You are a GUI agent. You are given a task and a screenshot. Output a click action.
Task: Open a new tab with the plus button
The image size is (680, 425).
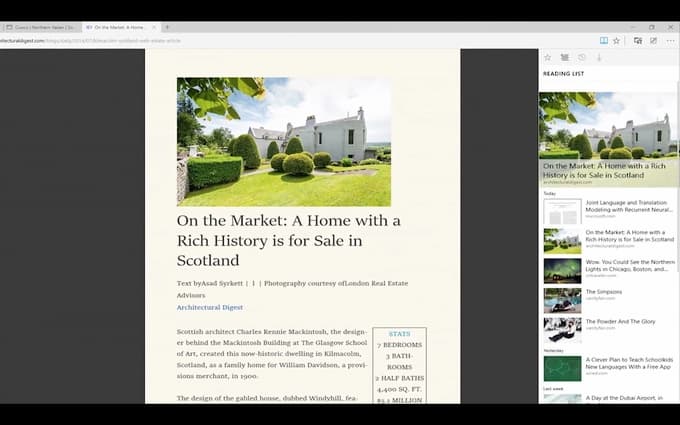(167, 27)
